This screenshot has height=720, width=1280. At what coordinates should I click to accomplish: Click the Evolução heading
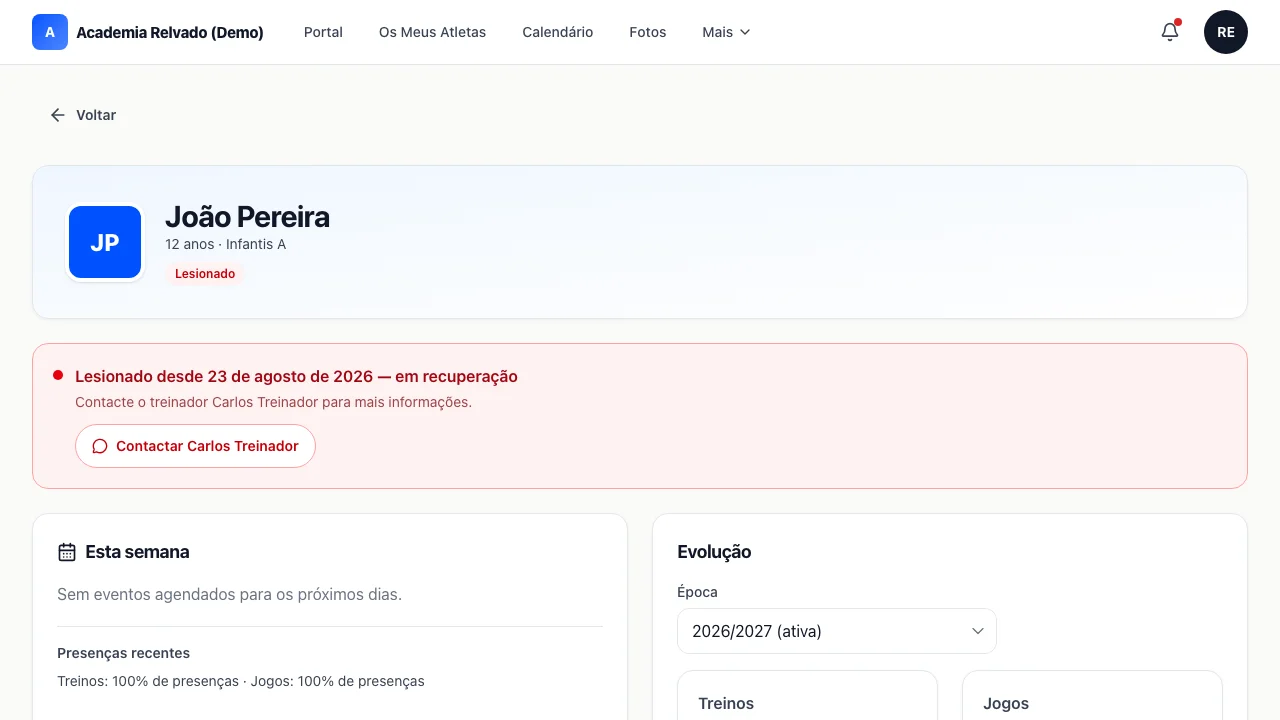[714, 552]
